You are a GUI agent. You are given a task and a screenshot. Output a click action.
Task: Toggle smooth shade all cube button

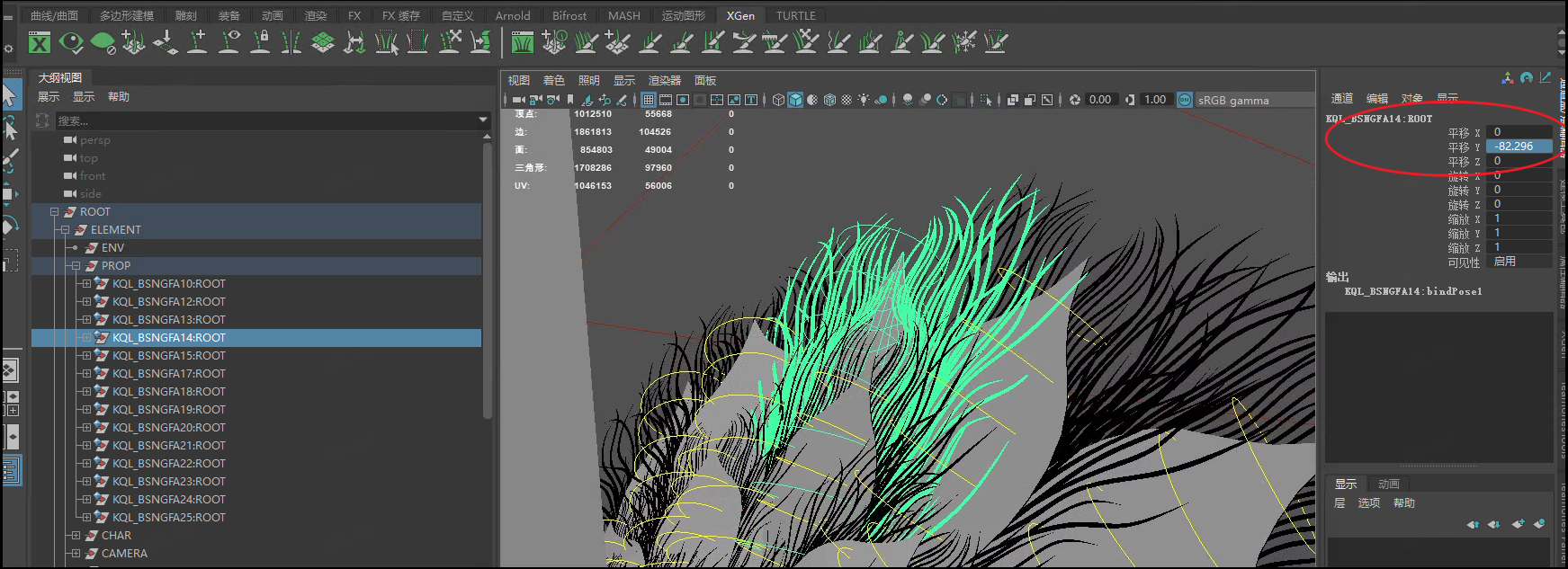pos(795,100)
